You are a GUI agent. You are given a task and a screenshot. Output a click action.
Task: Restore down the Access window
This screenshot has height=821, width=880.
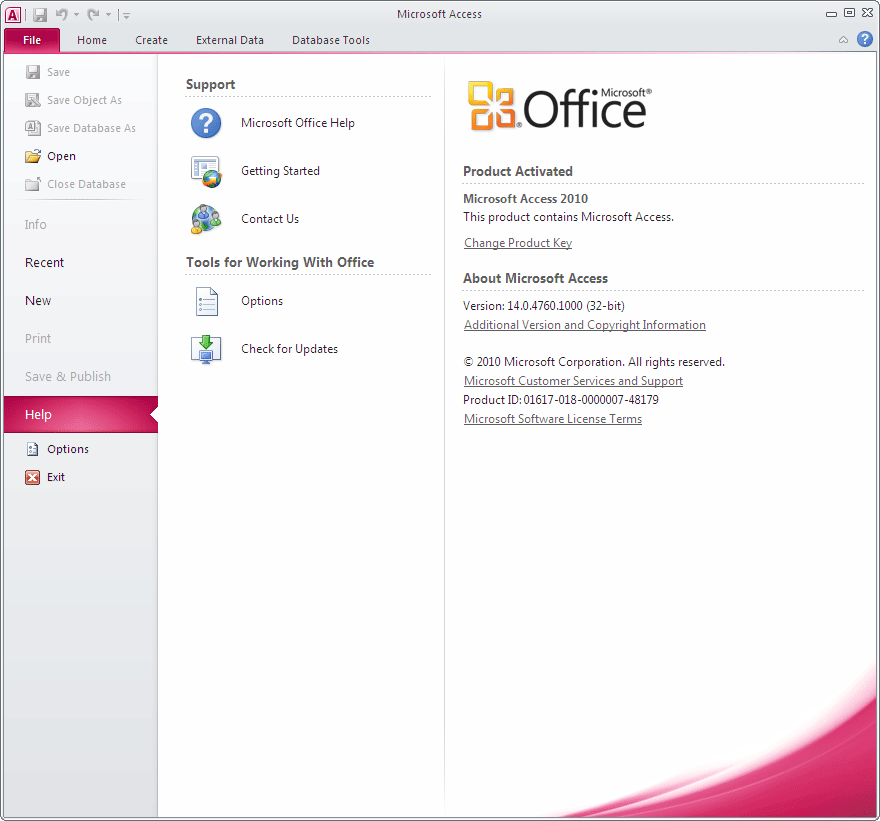849,13
